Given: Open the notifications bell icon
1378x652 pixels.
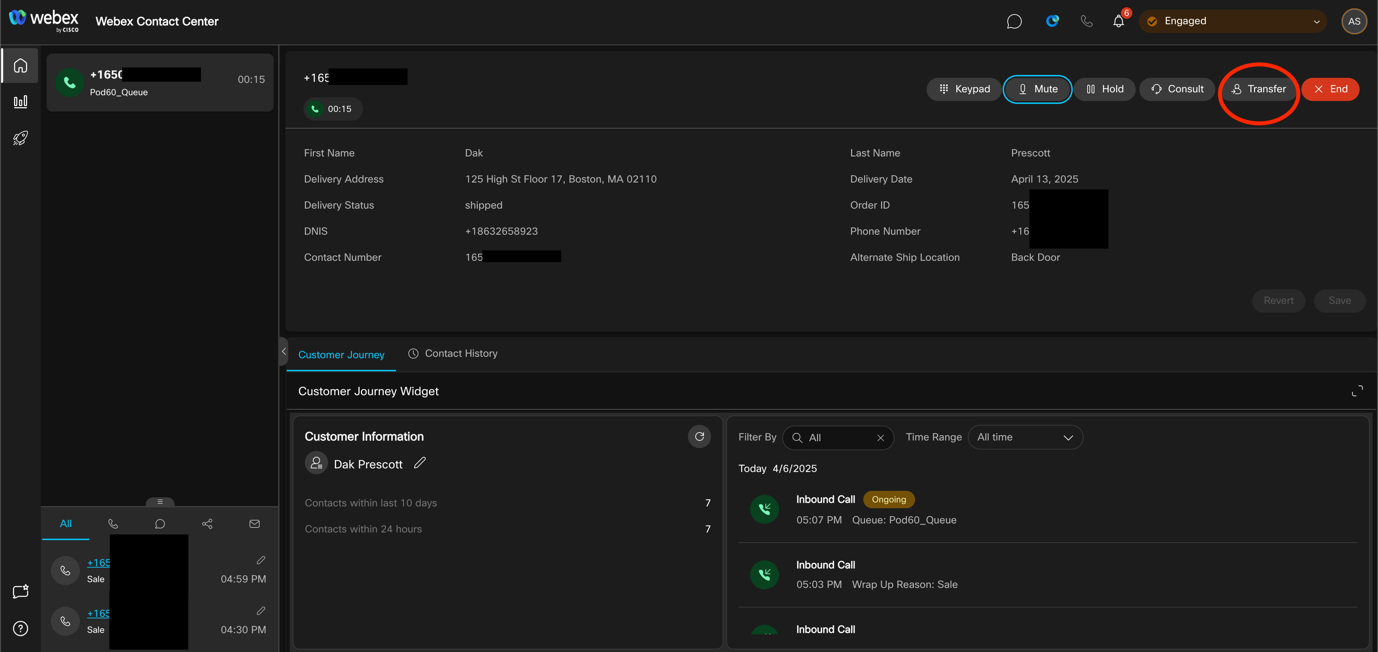Looking at the screenshot, I should [x=1118, y=21].
